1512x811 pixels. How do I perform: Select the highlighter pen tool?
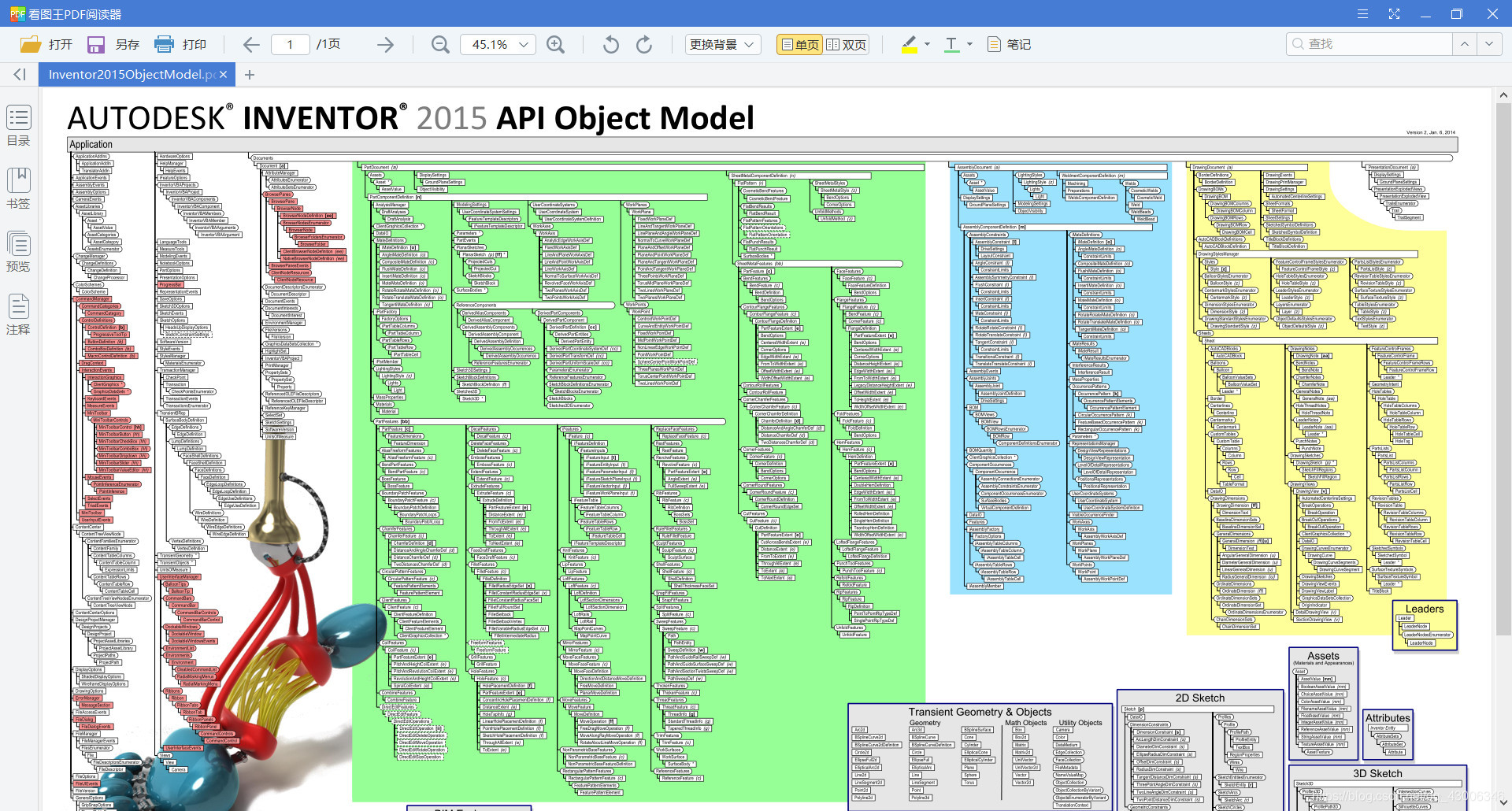910,44
